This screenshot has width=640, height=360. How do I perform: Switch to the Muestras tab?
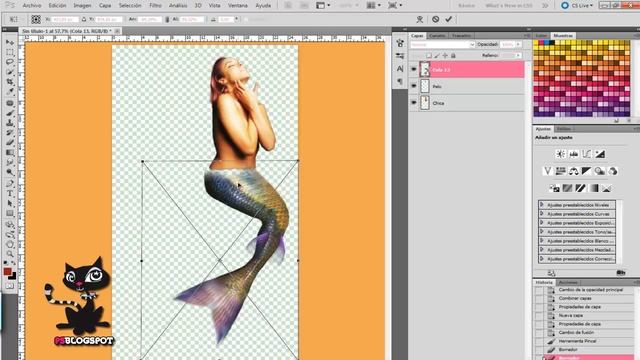[x=563, y=36]
